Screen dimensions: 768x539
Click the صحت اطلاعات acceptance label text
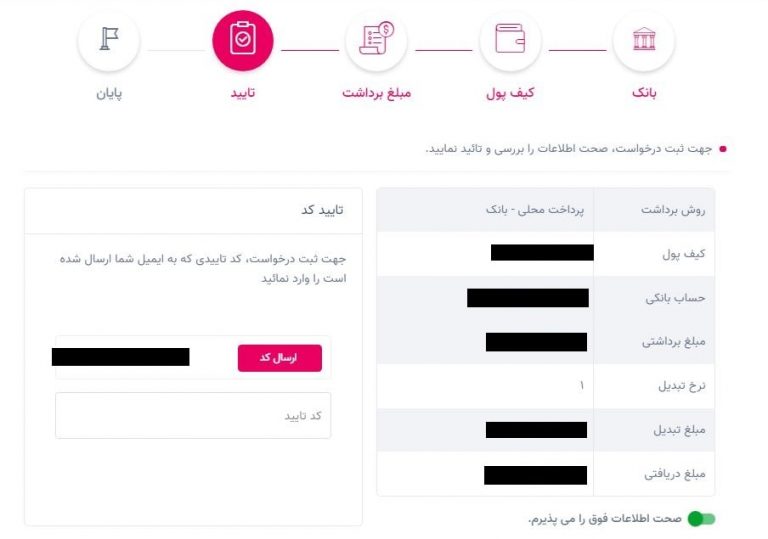tap(605, 518)
